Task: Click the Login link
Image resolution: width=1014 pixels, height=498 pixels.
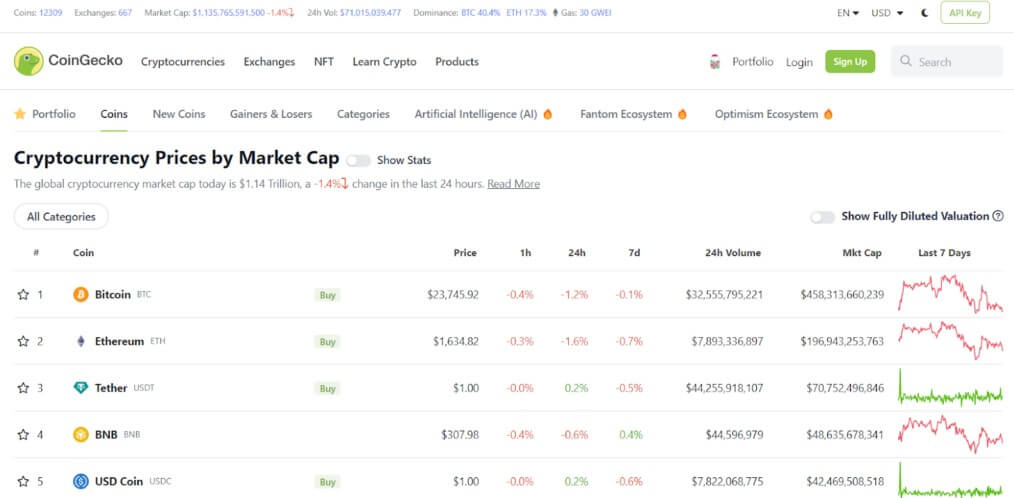Action: pyautogui.click(x=799, y=62)
